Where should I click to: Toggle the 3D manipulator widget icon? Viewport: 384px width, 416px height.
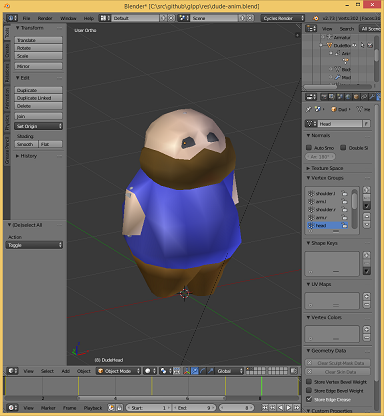187,371
